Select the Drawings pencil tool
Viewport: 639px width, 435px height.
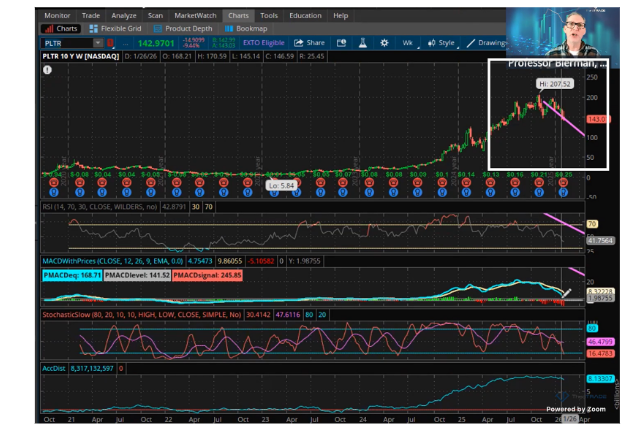pos(487,43)
